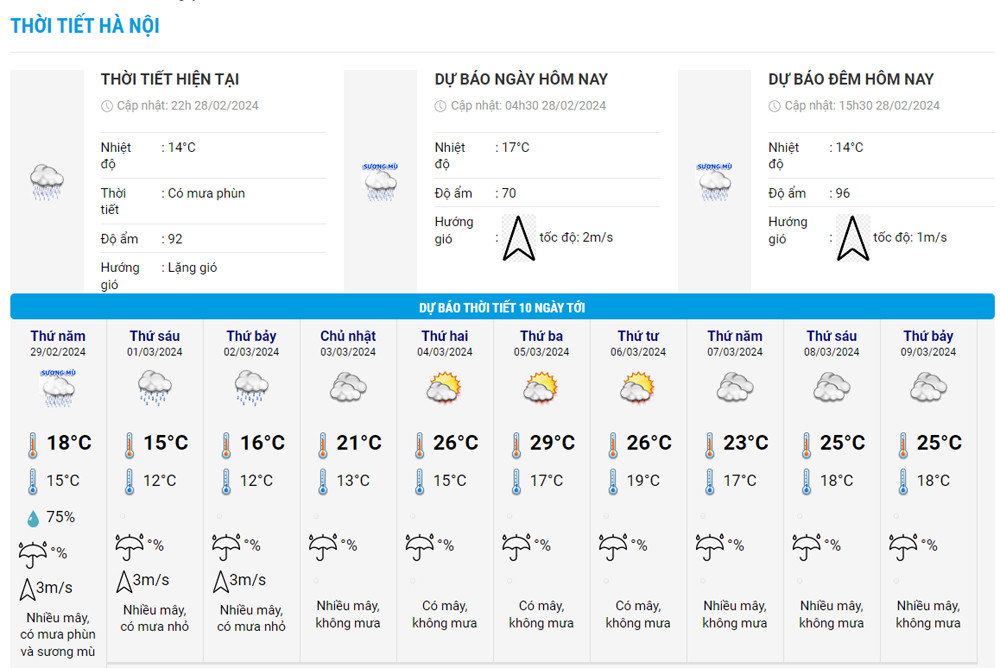Click the clock icon beside 22h update time
Viewport: 1000px width, 668px height.
(x=107, y=106)
